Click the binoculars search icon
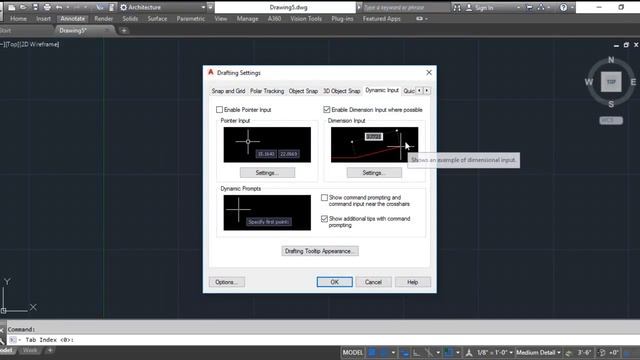 coord(457,7)
